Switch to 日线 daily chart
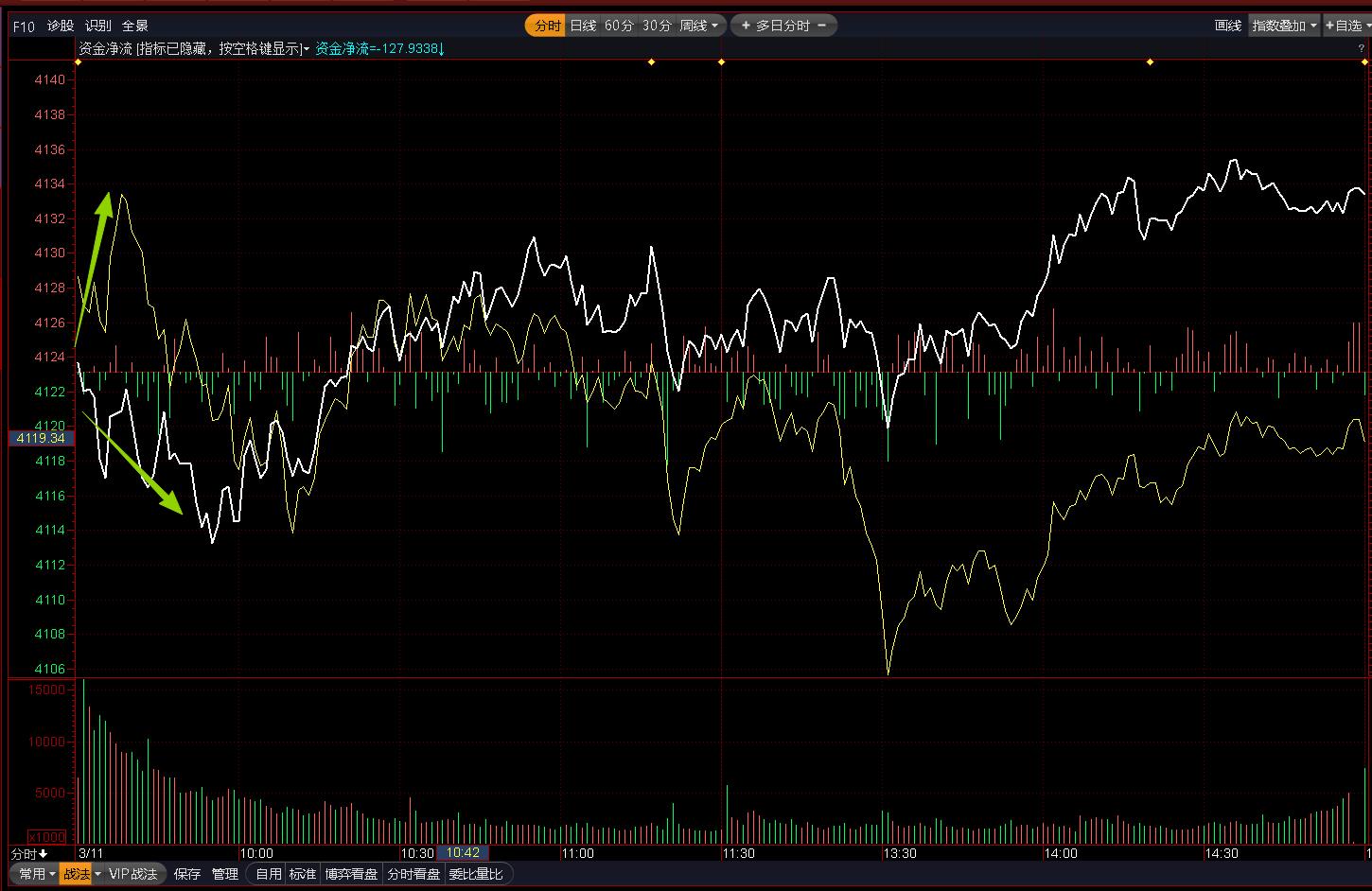Viewport: 1372px width, 891px height. 583,26
